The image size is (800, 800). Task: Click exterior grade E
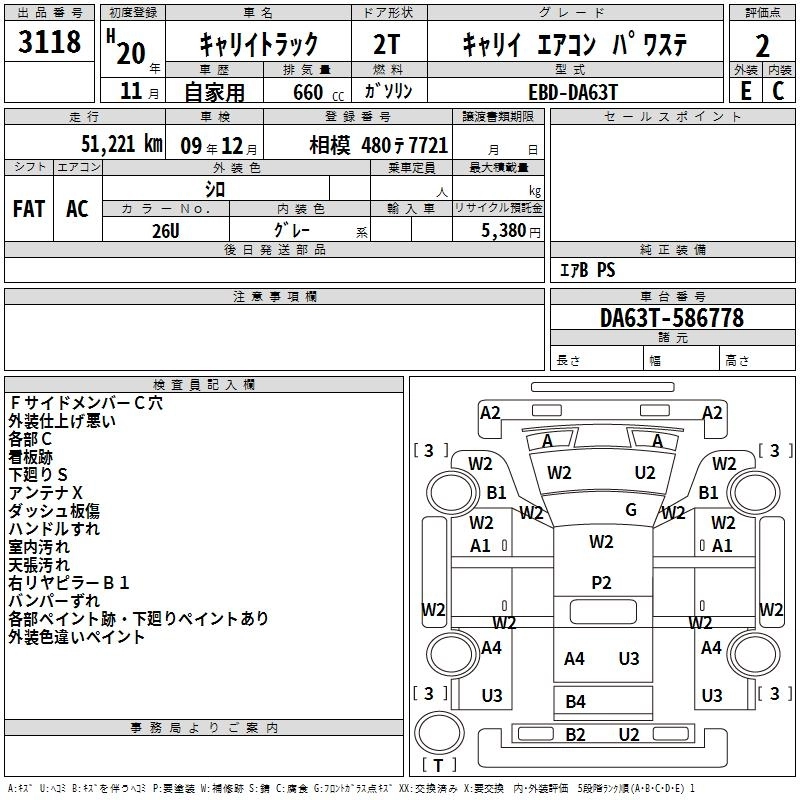coord(746,91)
